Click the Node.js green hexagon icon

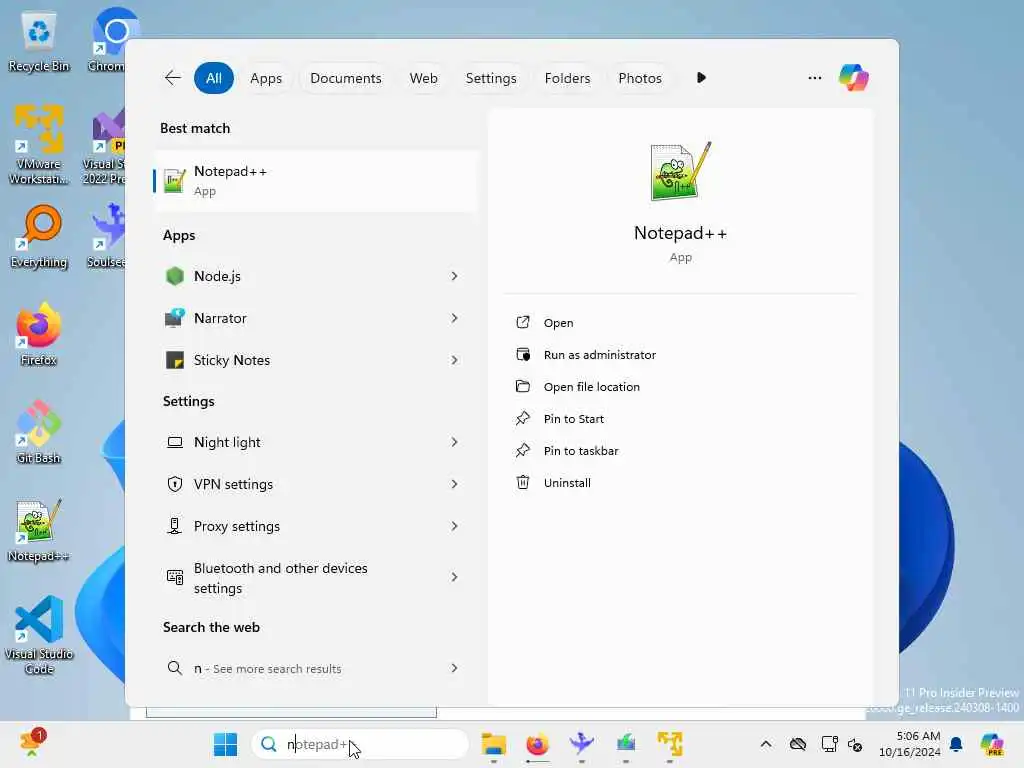pyautogui.click(x=174, y=276)
